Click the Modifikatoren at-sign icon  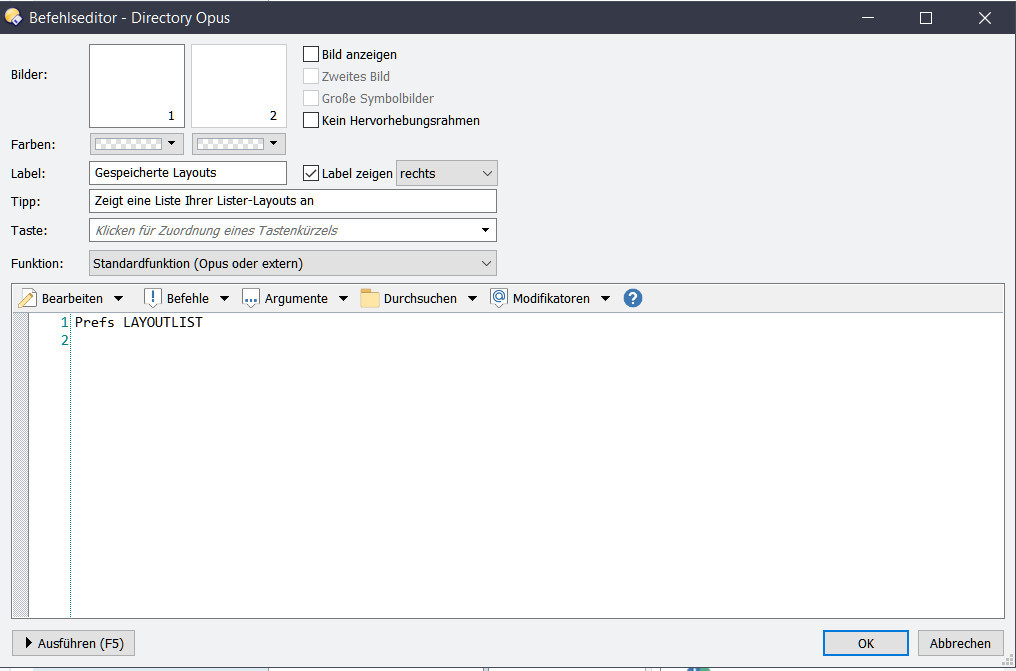[x=498, y=299]
